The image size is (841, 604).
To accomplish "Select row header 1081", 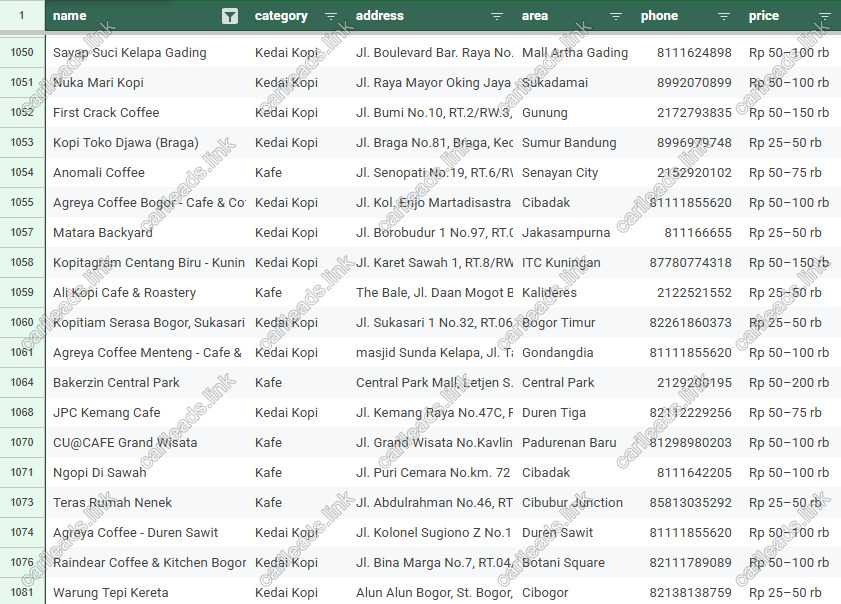I will (22, 592).
